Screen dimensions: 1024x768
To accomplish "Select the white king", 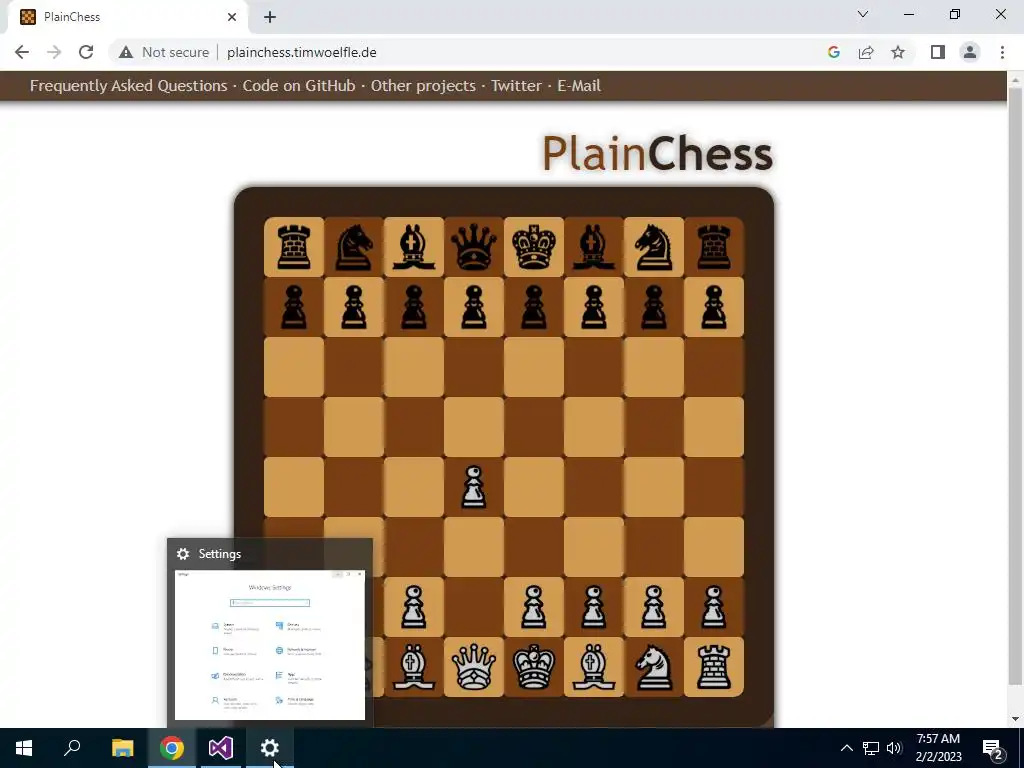I will [x=534, y=667].
